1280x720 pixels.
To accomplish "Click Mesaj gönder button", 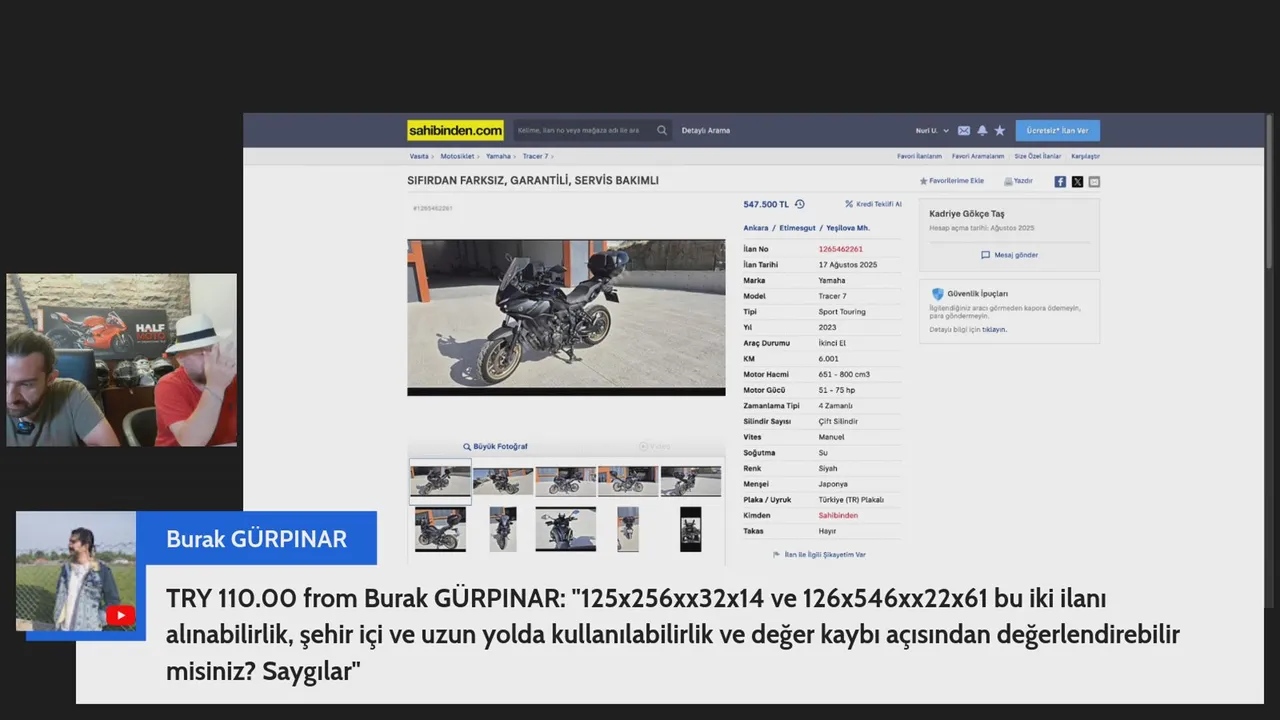I will pyautogui.click(x=1009, y=255).
